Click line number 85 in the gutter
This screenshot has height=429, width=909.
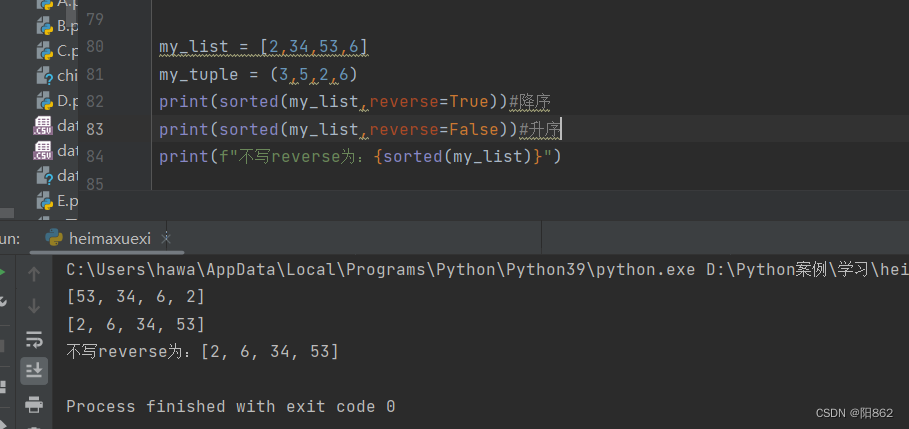coord(94,184)
